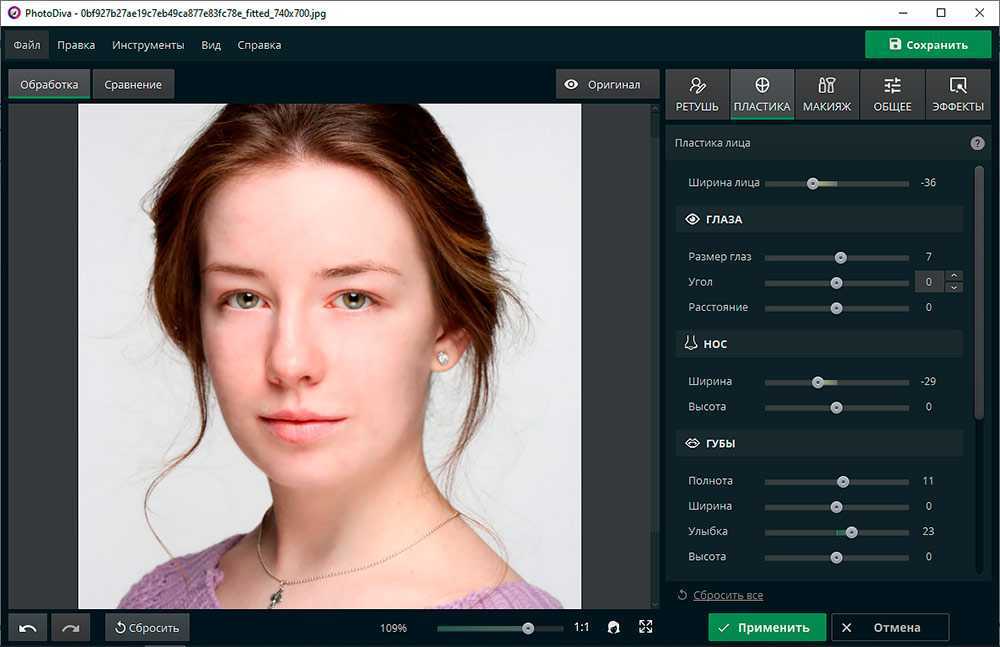1000x647 pixels.
Task: Decrease Угол value with down arrow
Action: (x=954, y=288)
